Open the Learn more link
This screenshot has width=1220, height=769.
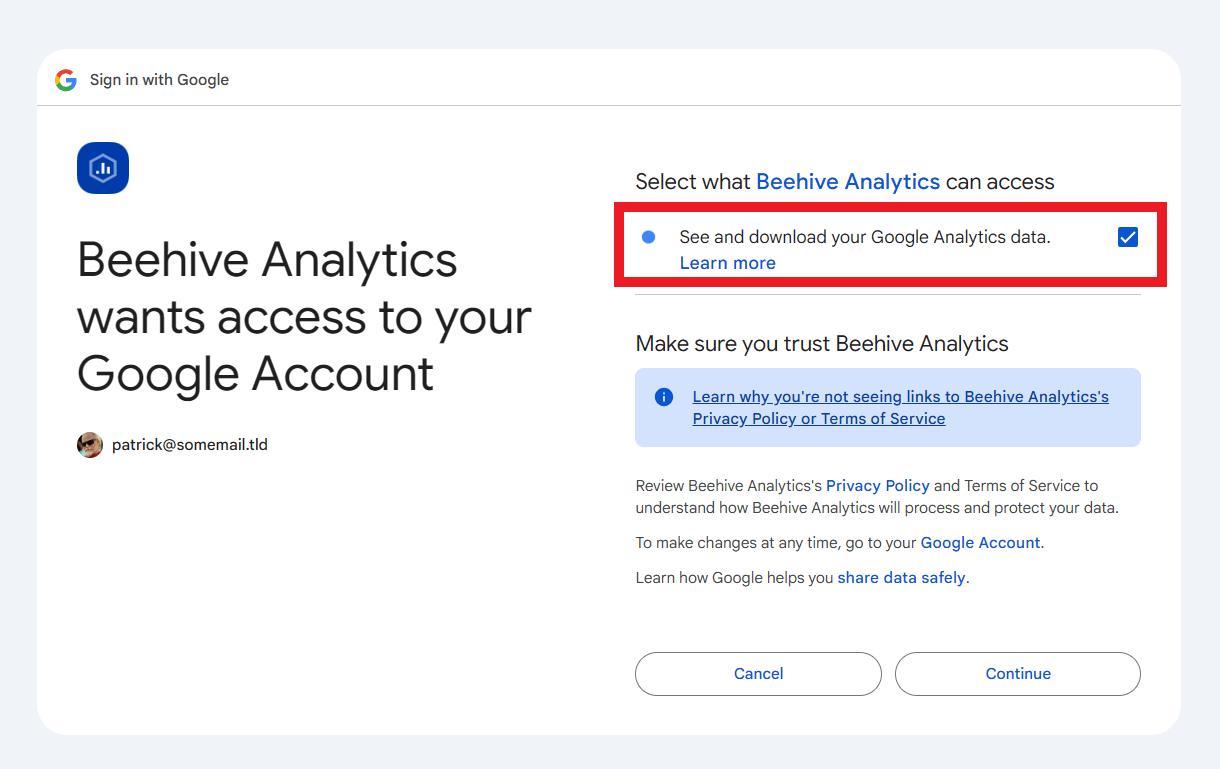(727, 263)
